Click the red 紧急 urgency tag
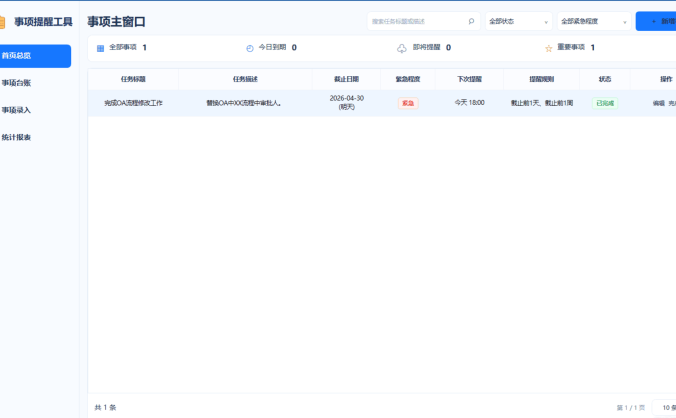This screenshot has width=676, height=418. coord(408,103)
